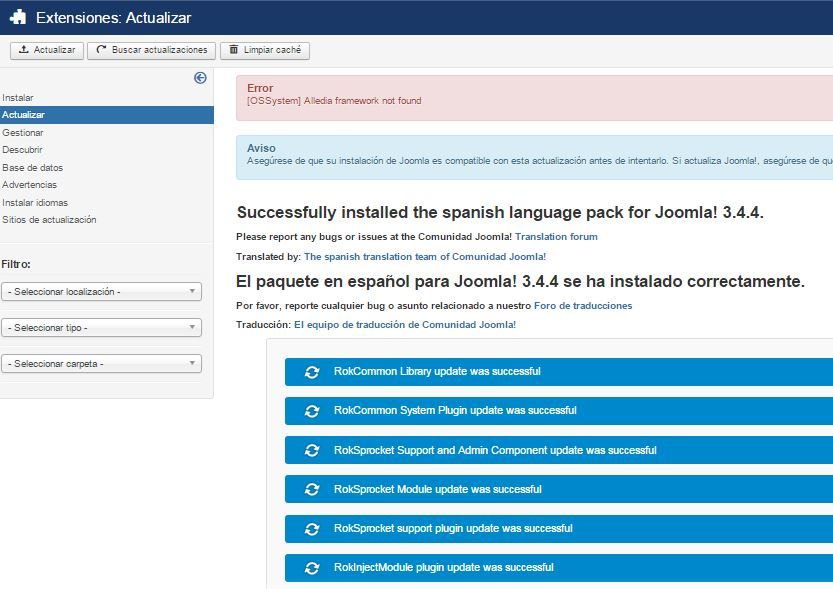Open The spanish translation team of Comunidad Joomla! link
833x589 pixels.
tap(425, 257)
